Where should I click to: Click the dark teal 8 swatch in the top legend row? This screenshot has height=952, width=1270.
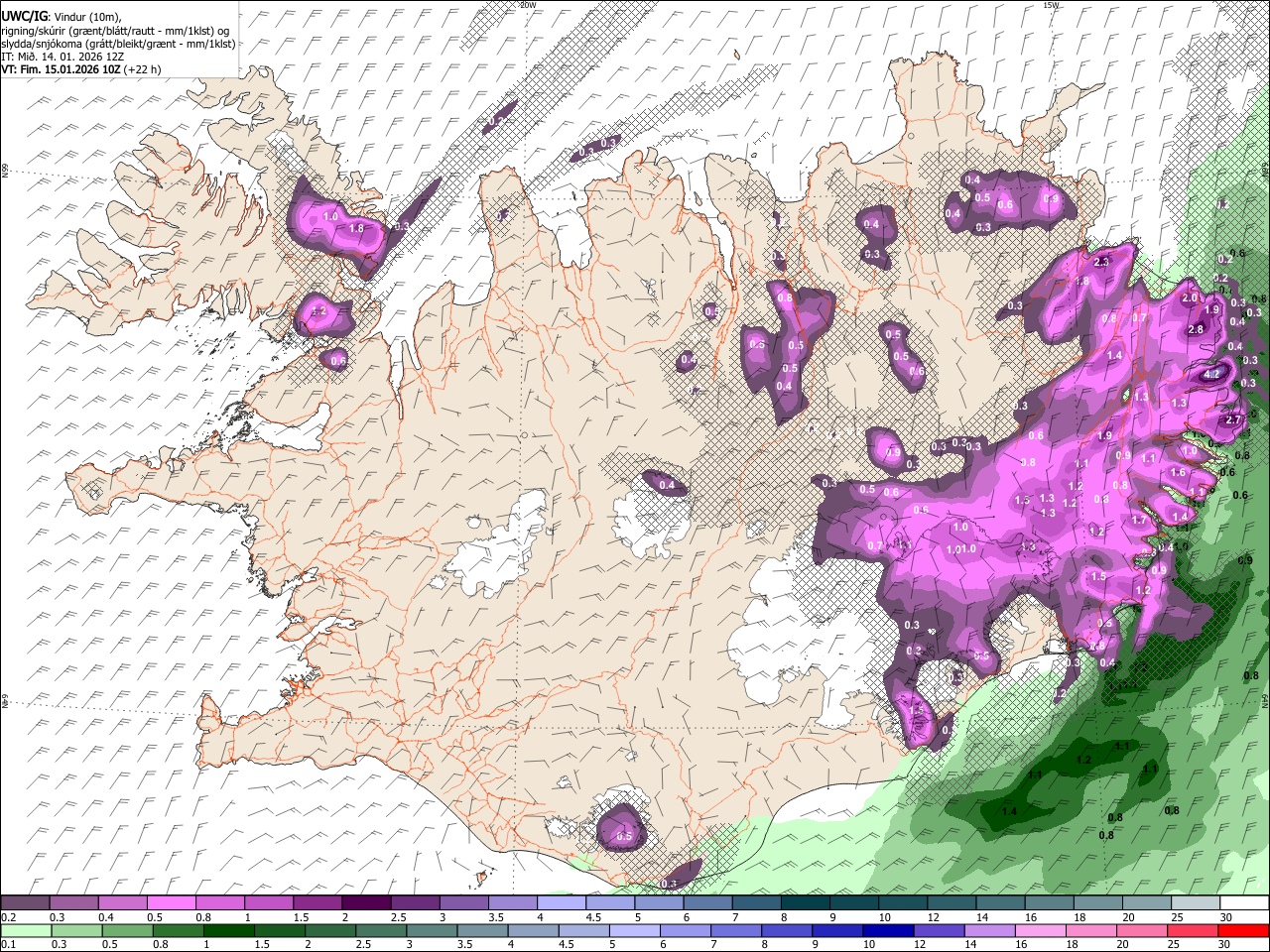pyautogui.click(x=804, y=903)
